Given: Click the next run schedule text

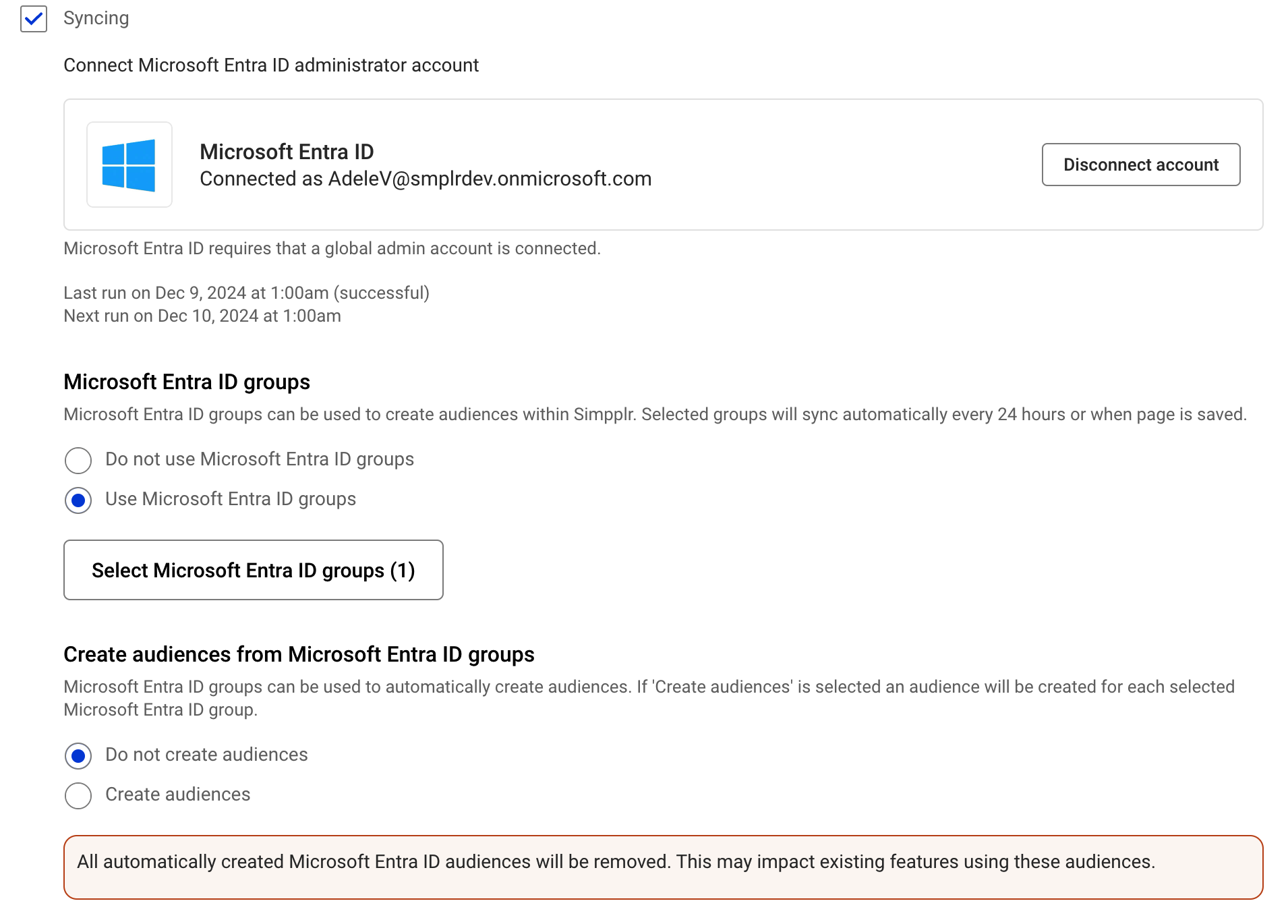Looking at the screenshot, I should pos(202,315).
